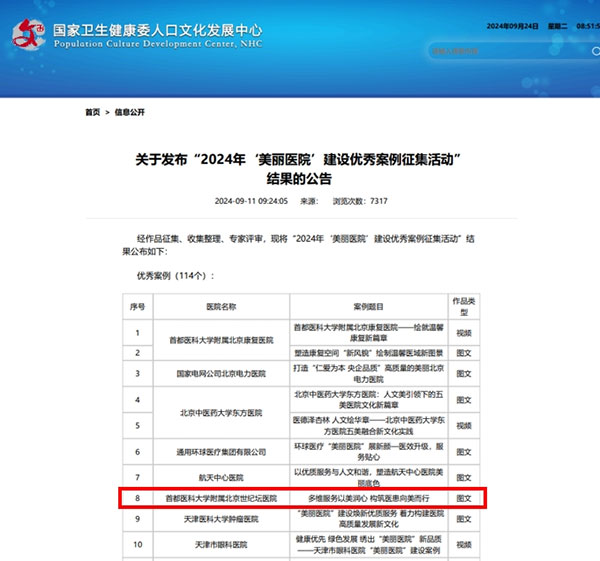The width and height of the screenshot is (600, 561).
Task: Click 图文 type in row 8
Action: [x=464, y=498]
